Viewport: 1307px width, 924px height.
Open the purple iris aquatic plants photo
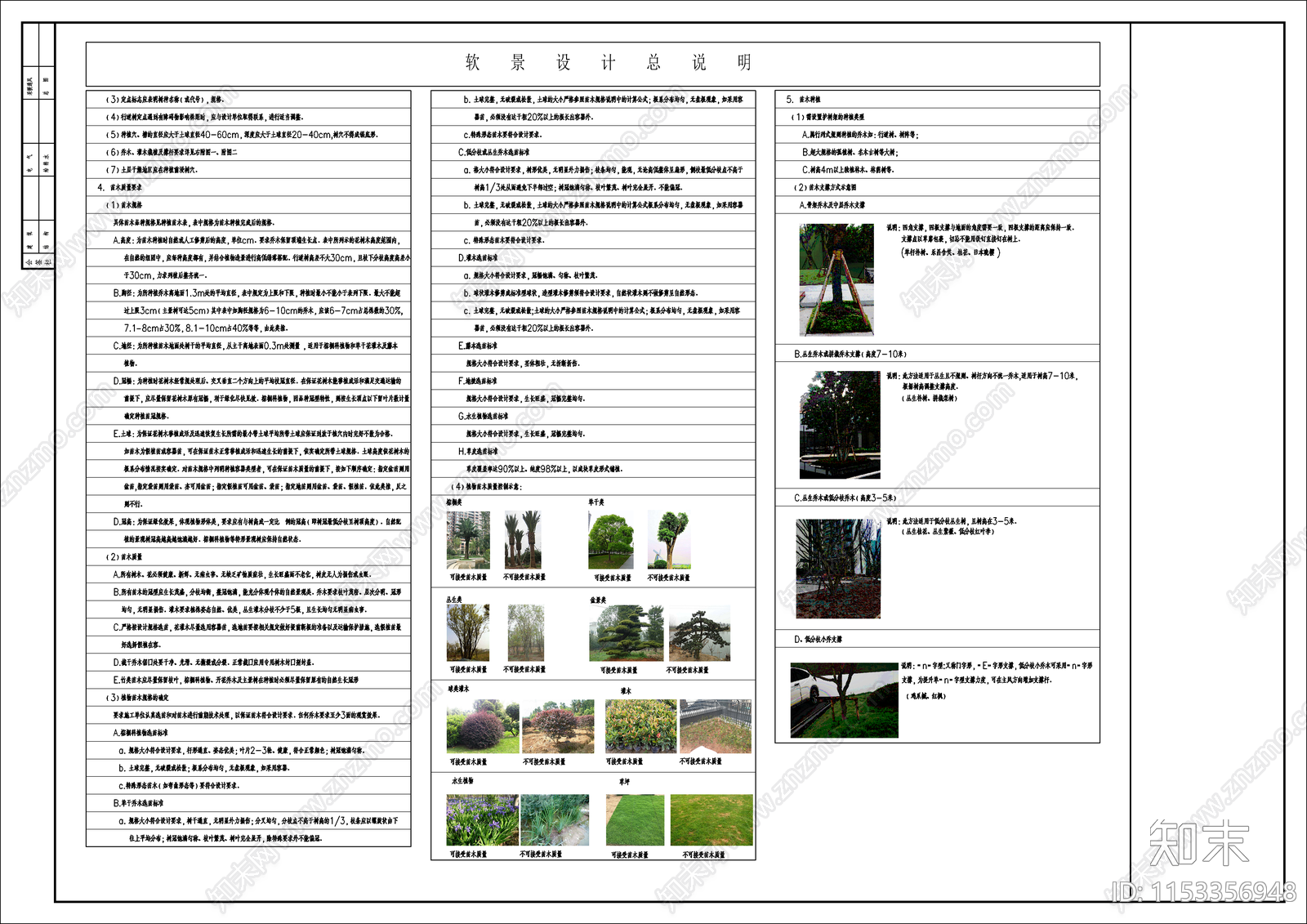[x=483, y=820]
